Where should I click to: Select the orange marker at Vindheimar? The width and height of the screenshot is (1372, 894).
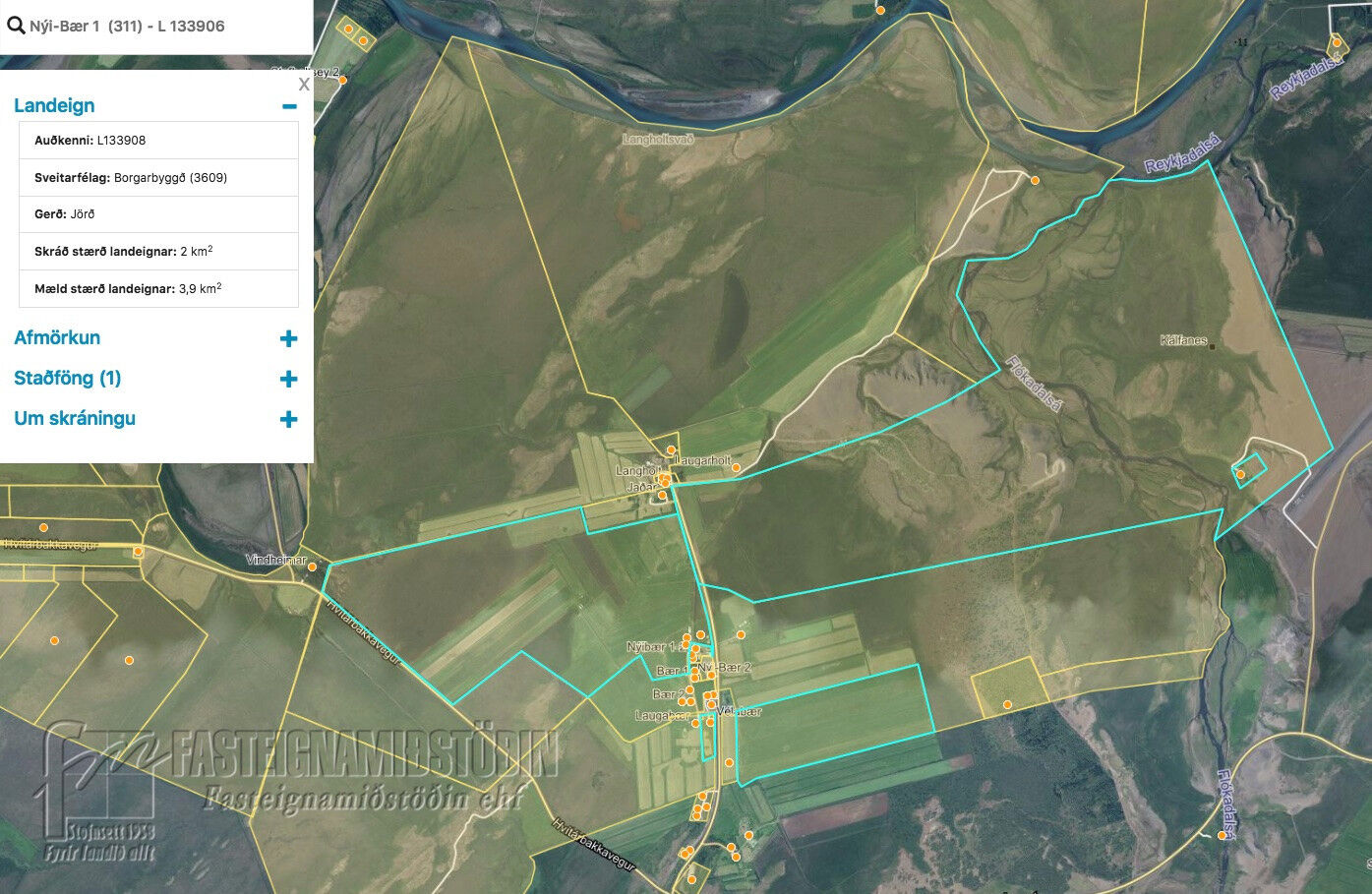coord(313,566)
